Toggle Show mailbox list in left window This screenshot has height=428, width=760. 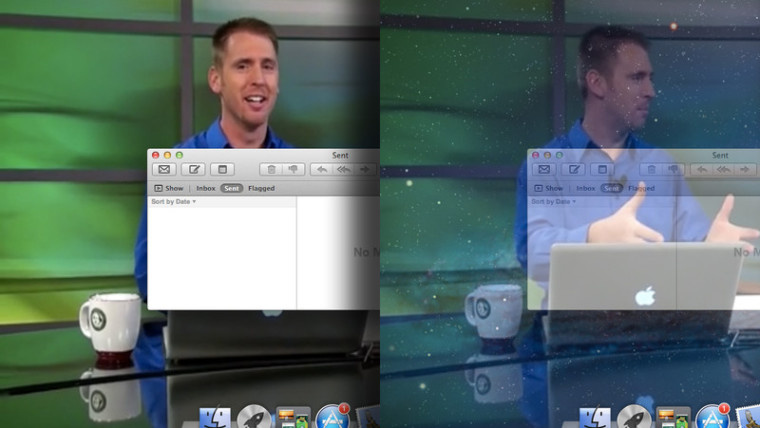tap(168, 188)
